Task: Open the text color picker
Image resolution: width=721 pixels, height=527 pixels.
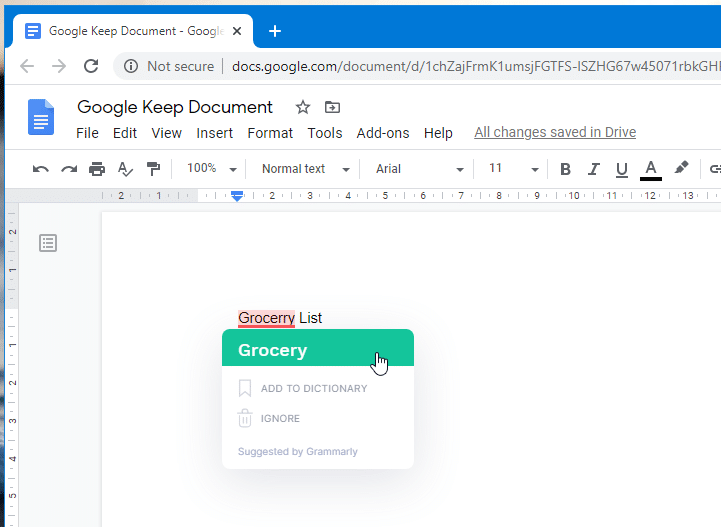Action: [651, 169]
